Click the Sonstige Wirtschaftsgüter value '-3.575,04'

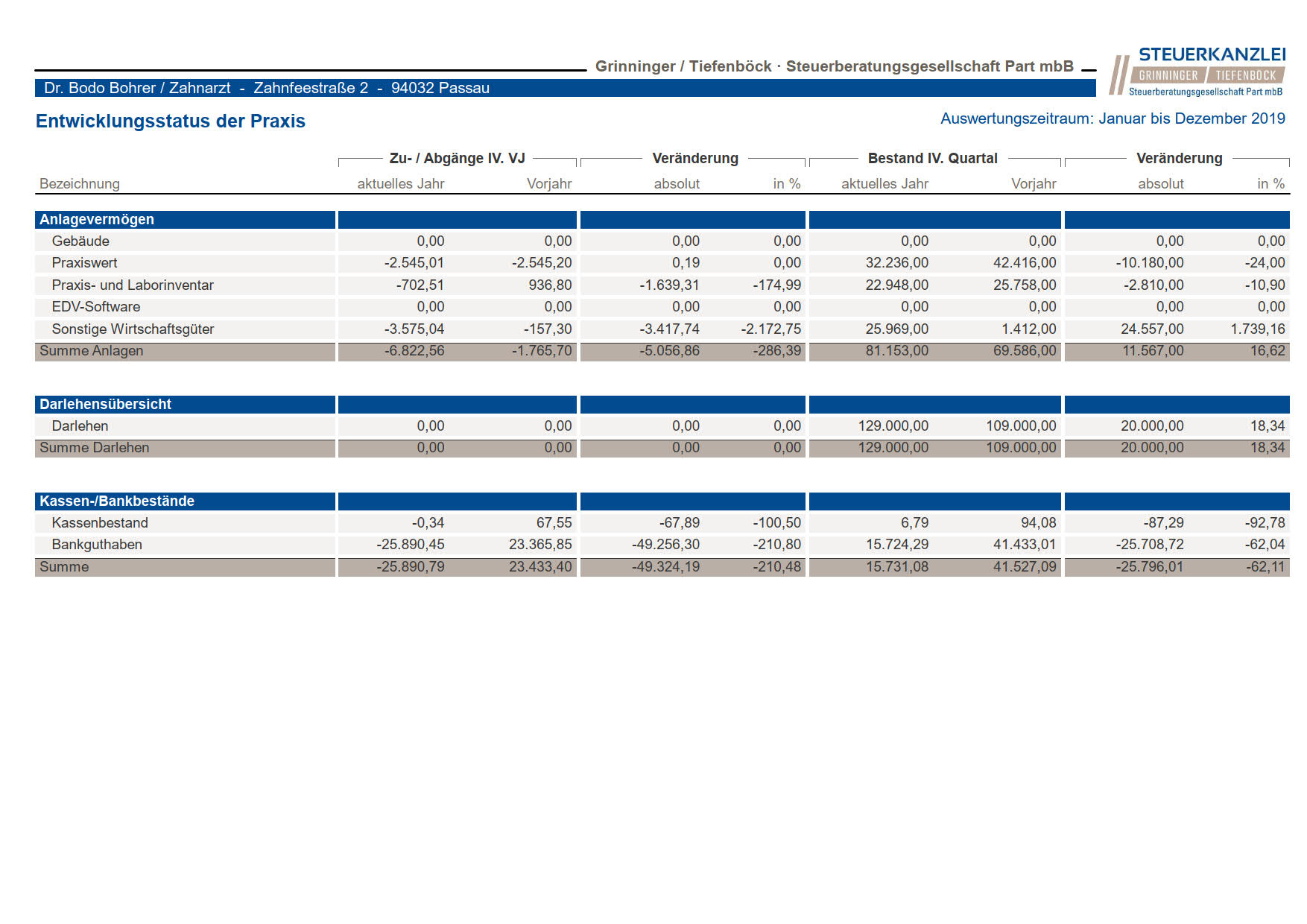[x=414, y=329]
